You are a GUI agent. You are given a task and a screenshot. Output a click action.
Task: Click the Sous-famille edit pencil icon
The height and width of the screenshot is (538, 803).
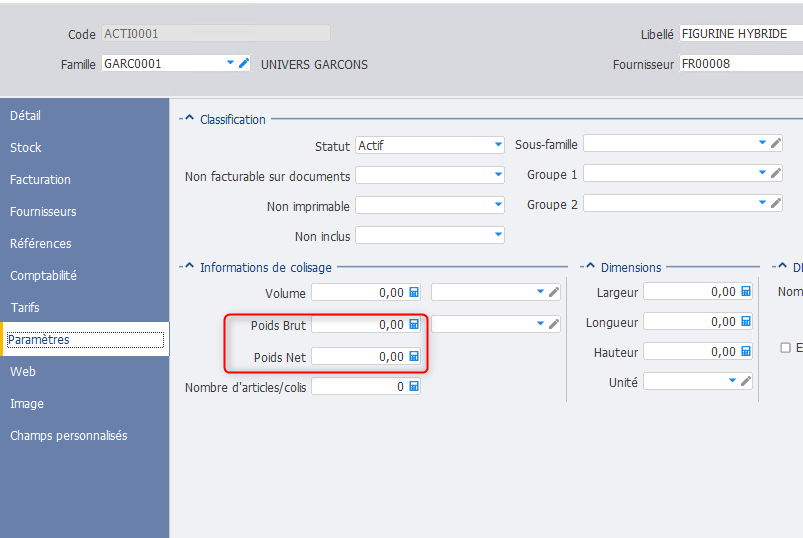(775, 143)
